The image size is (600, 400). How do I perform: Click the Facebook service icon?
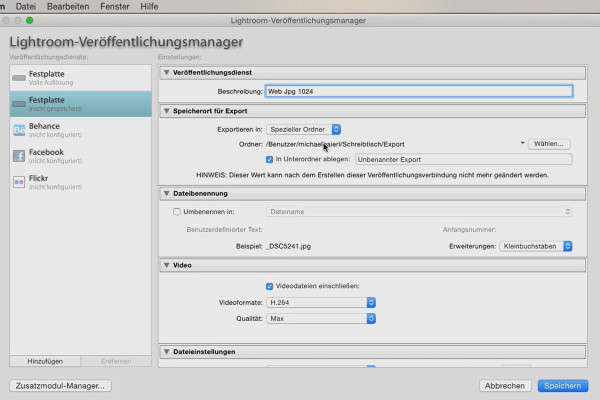point(19,156)
